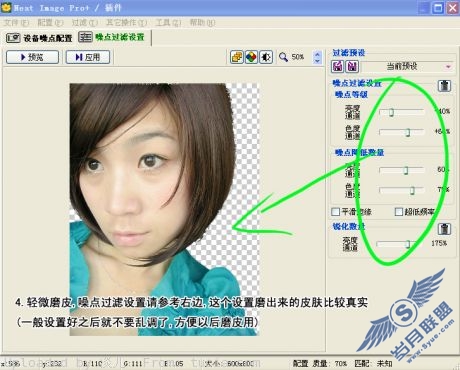460x370 pixels.
Task: Click the stacked windows viewer icon in toolbar
Action: [x=237, y=57]
